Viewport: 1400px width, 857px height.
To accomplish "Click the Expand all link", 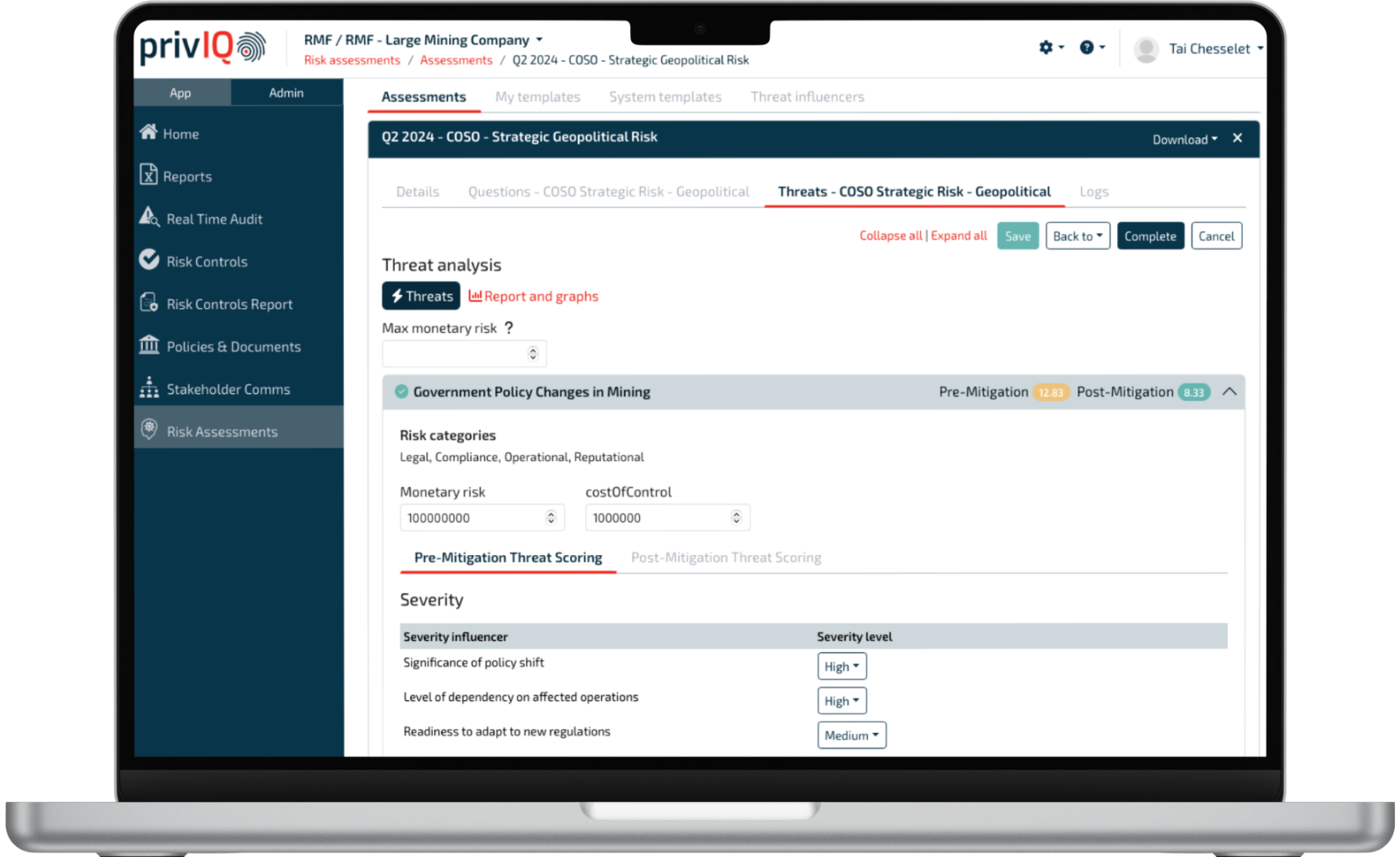I will pos(958,235).
